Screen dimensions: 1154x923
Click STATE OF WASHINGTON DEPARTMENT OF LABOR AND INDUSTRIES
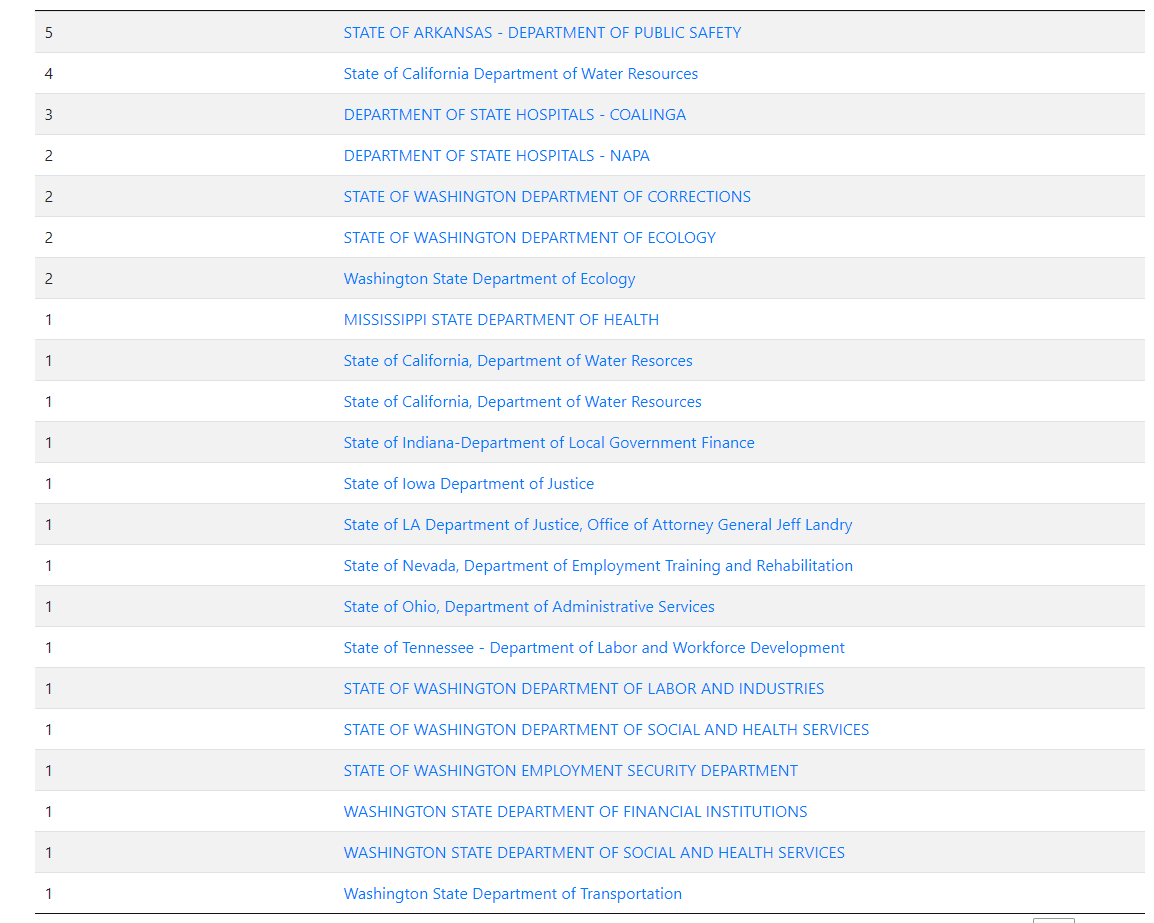[x=584, y=689]
